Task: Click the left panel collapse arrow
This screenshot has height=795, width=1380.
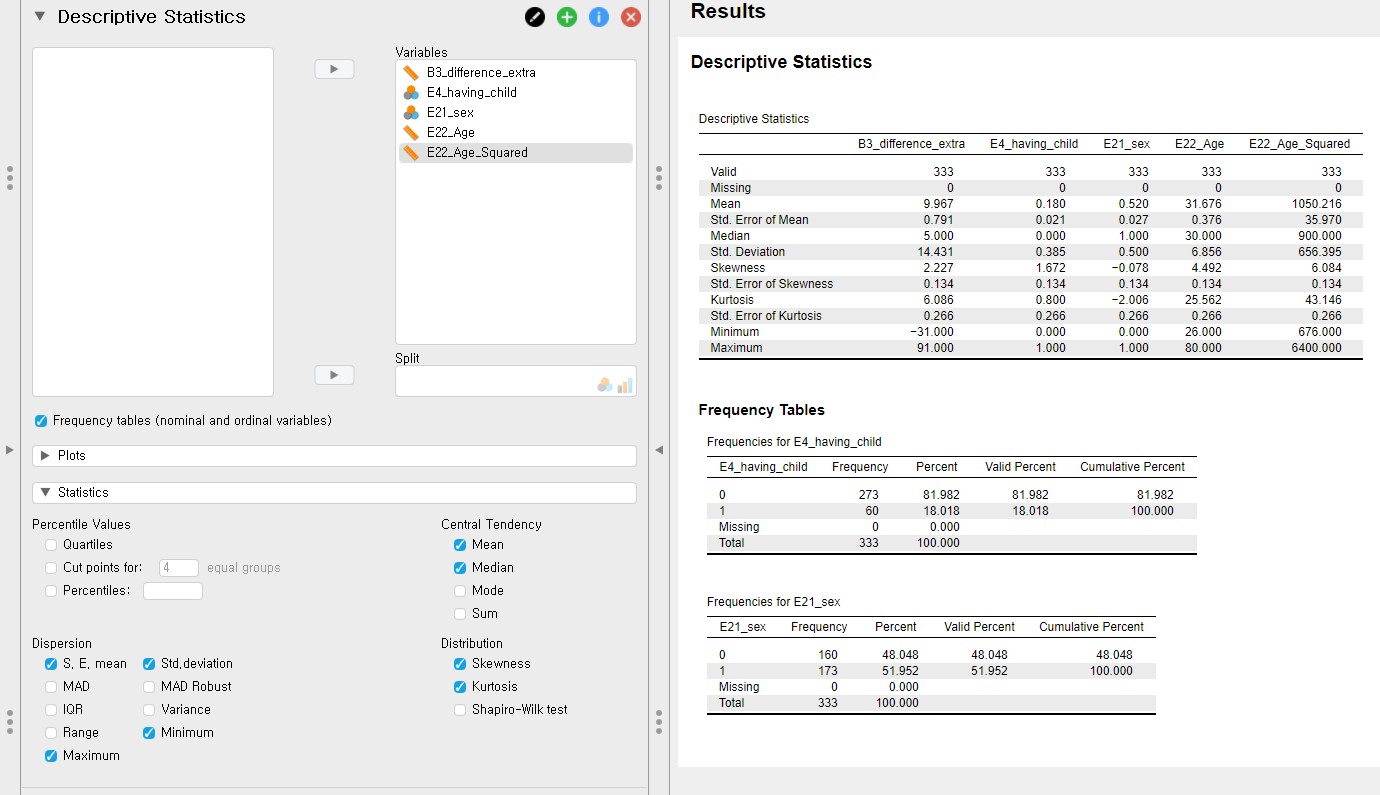Action: 10,450
